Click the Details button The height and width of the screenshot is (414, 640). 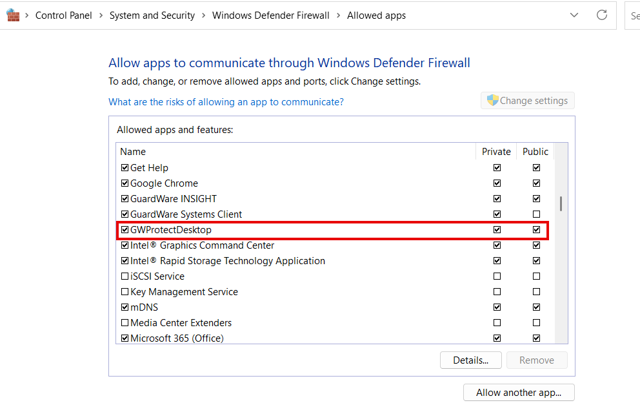click(x=470, y=360)
